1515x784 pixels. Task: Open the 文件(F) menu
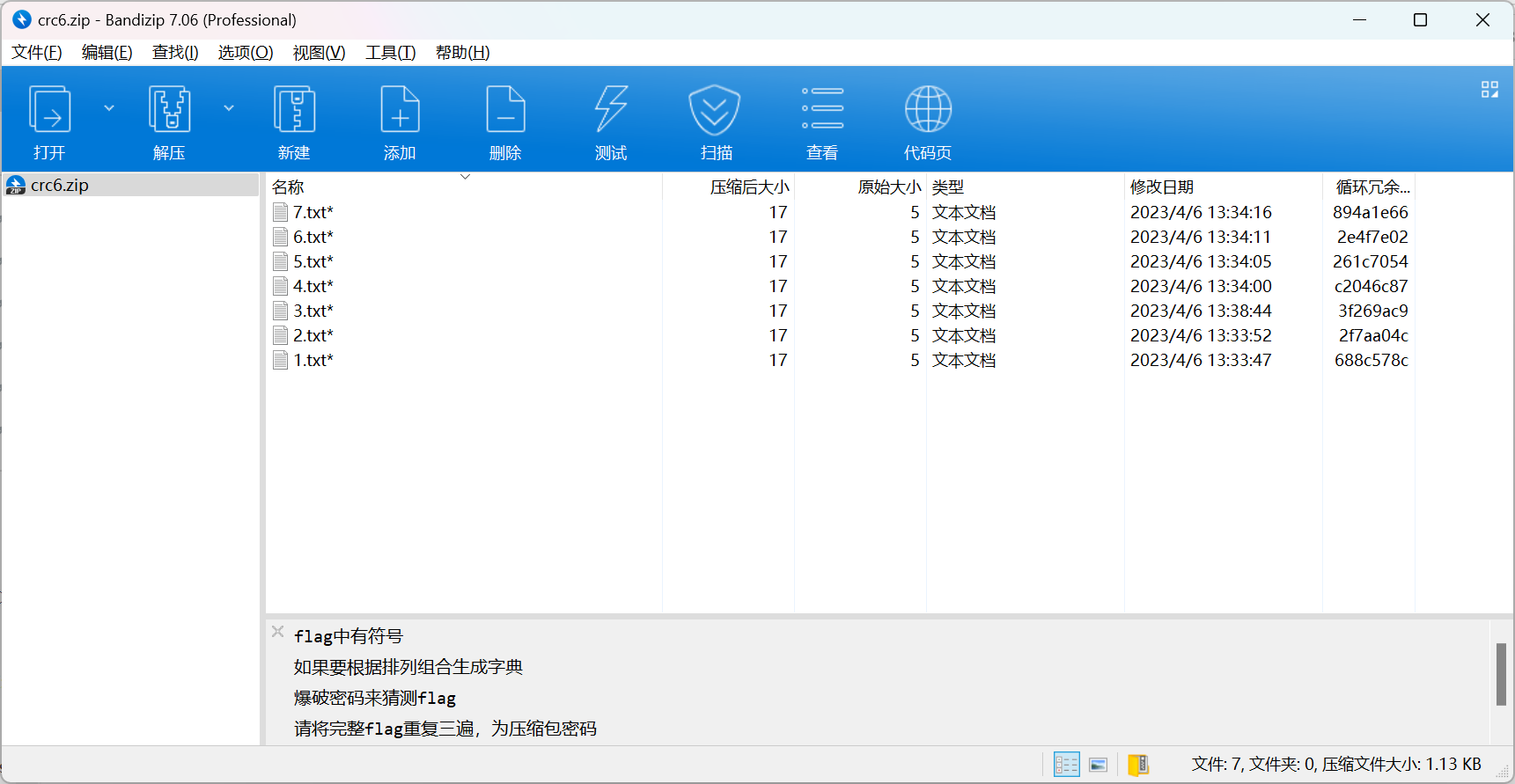click(37, 53)
